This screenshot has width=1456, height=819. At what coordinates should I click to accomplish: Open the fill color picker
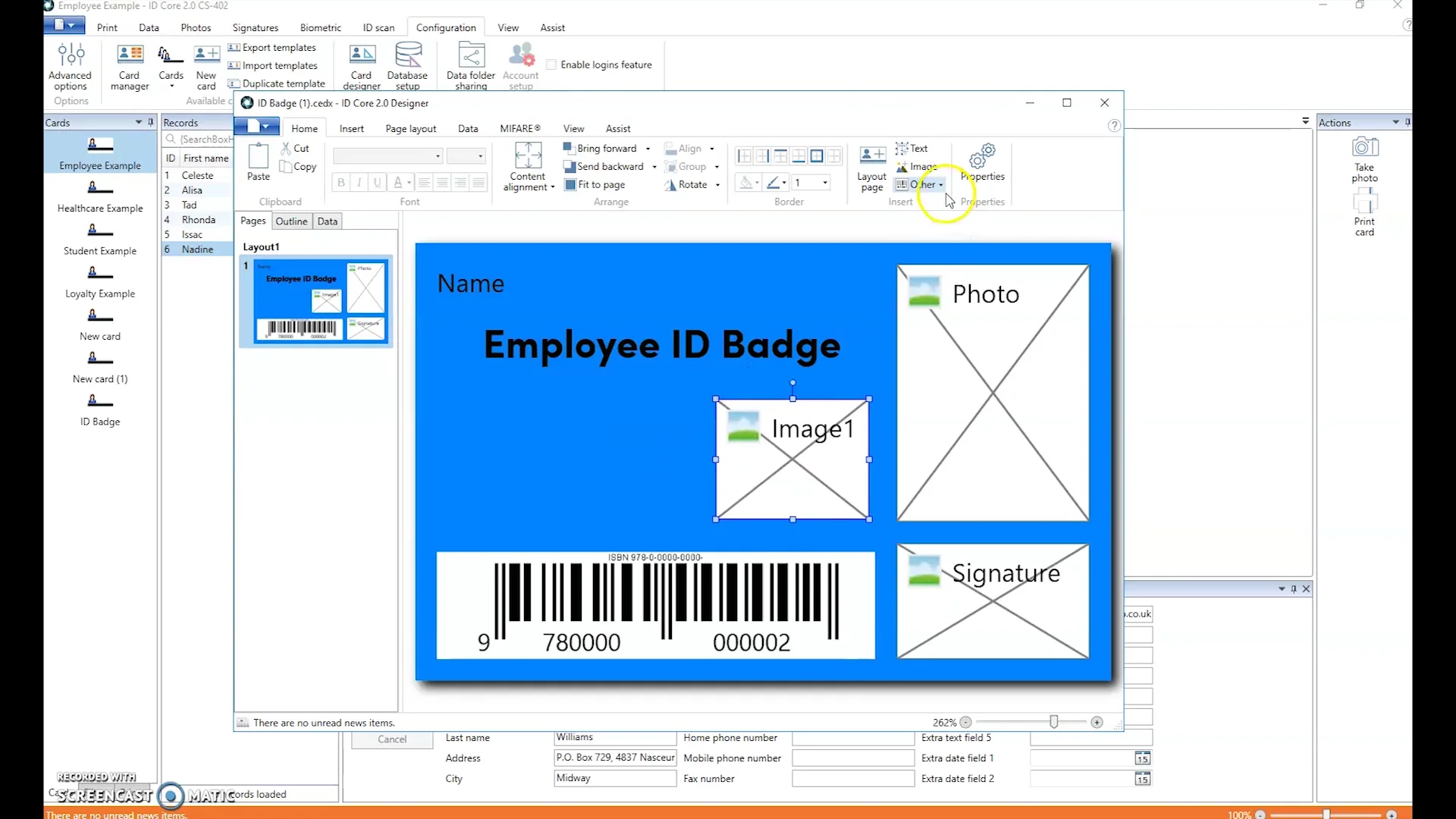(x=748, y=183)
